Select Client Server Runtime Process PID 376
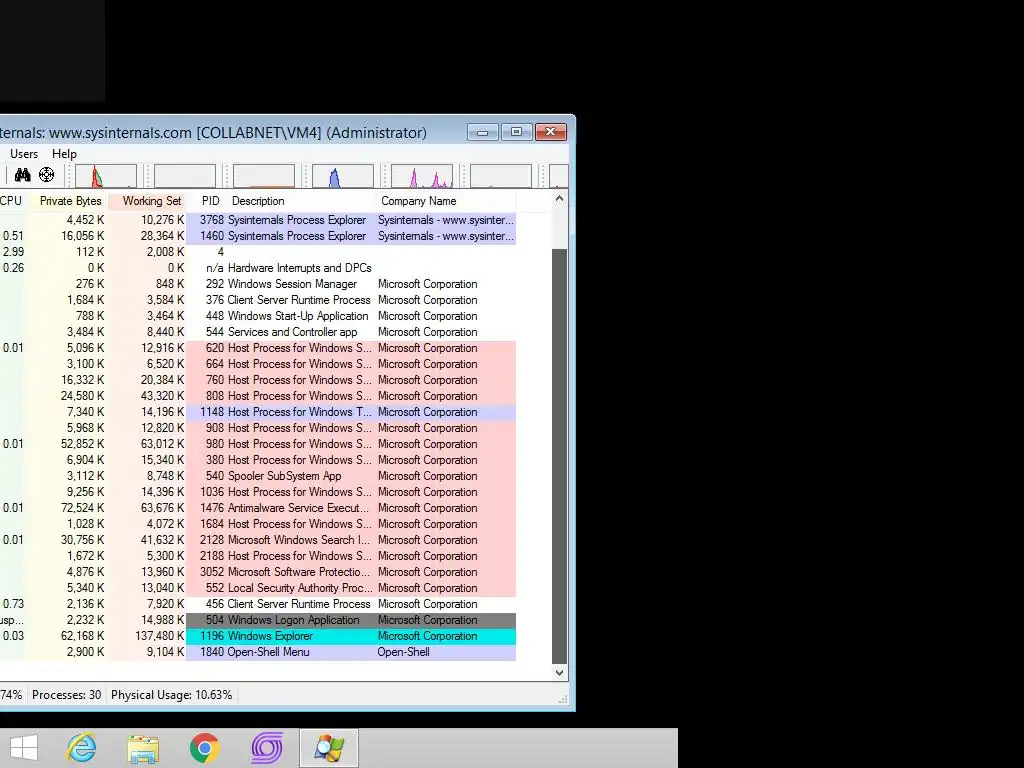The width and height of the screenshot is (1024, 768). (x=258, y=300)
